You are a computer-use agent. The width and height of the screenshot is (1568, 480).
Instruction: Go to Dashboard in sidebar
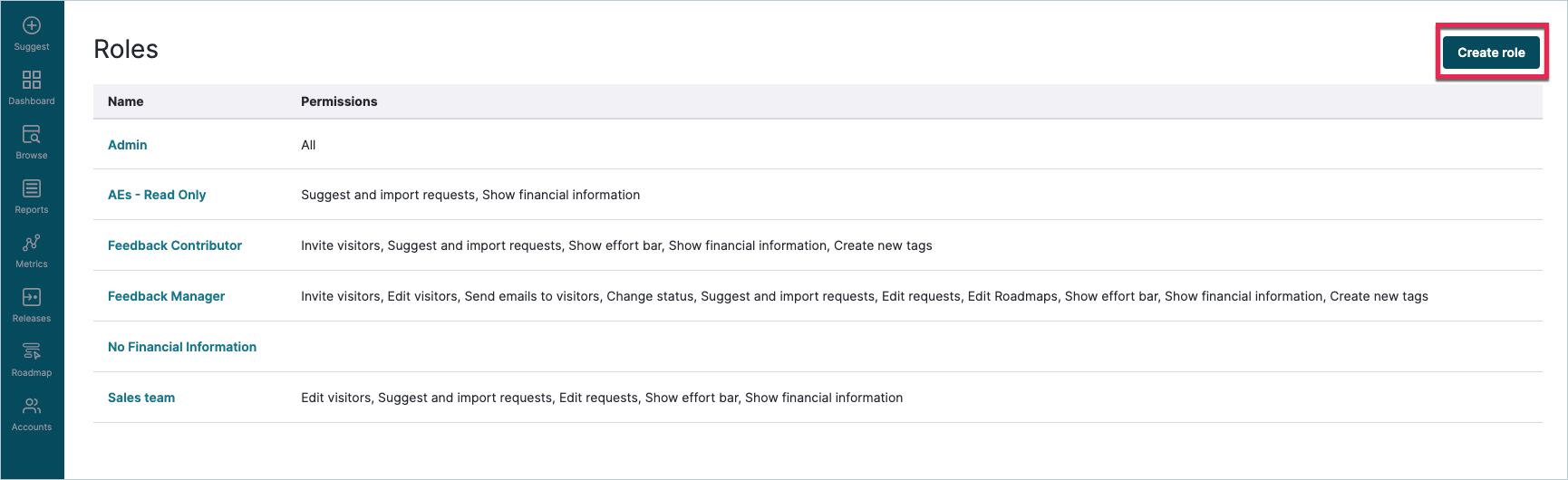tap(32, 88)
